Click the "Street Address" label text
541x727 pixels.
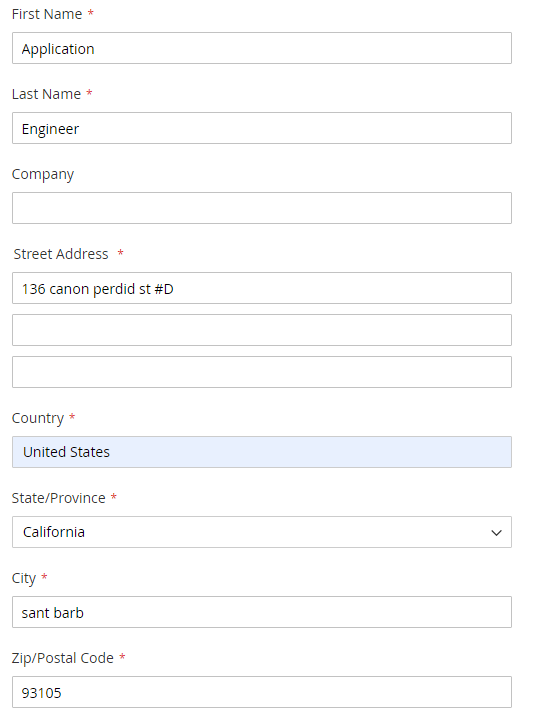[x=61, y=254]
